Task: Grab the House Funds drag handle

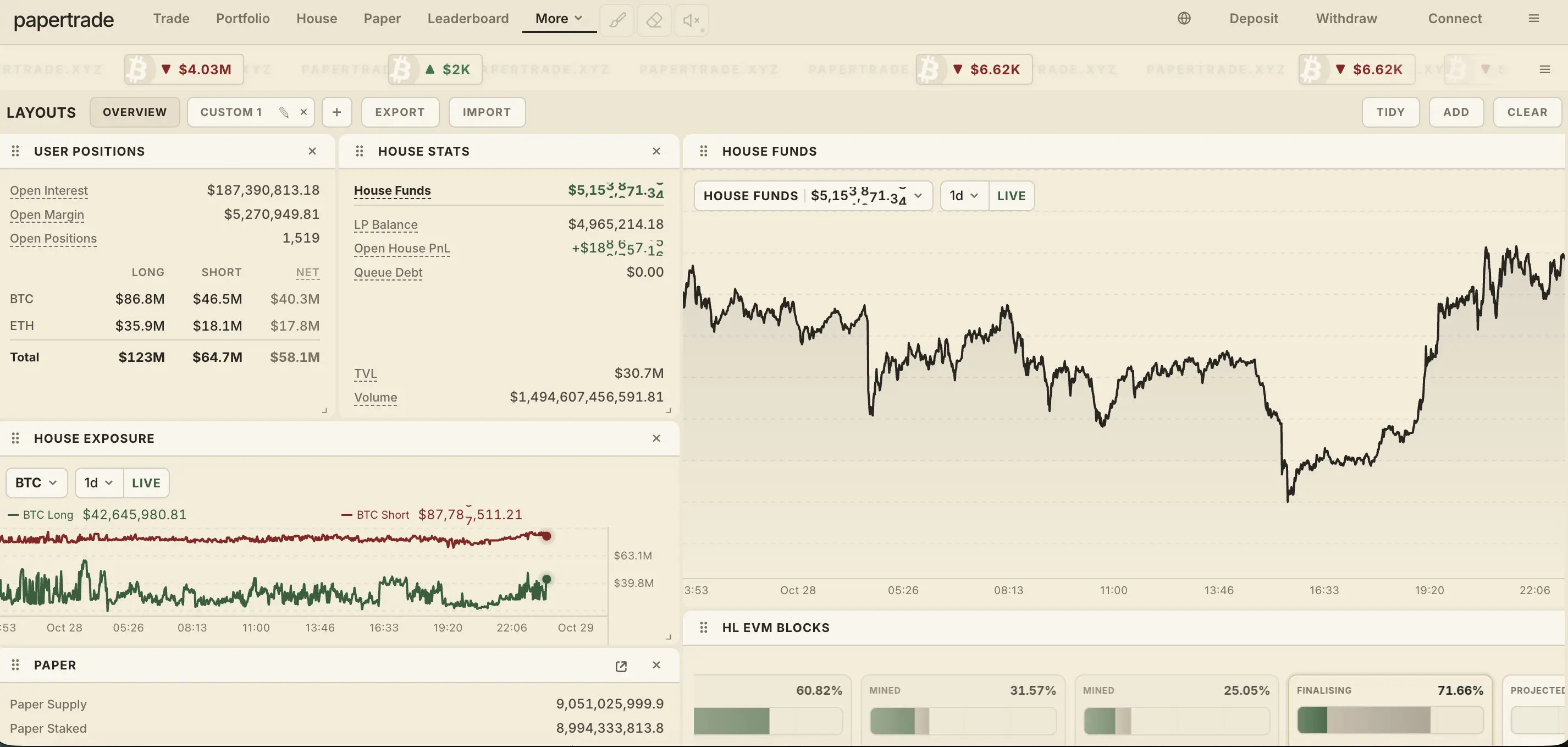Action: pyautogui.click(x=704, y=151)
